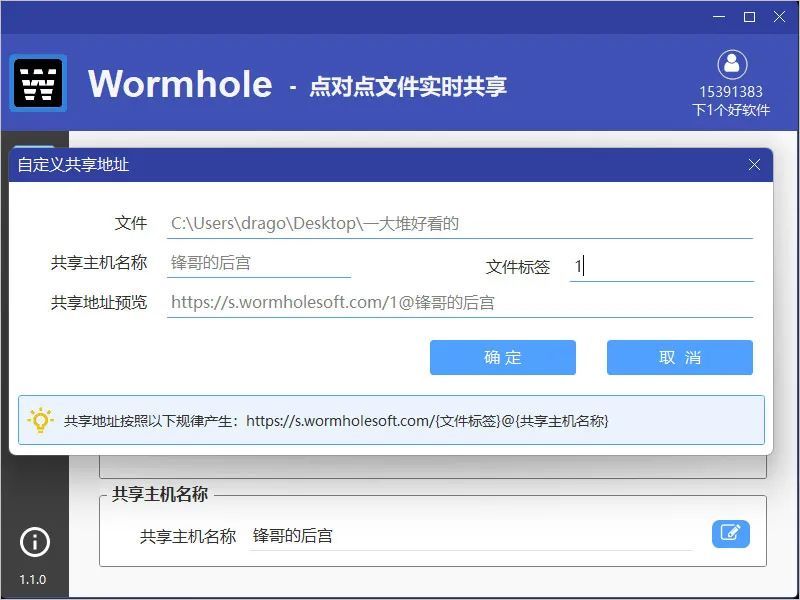This screenshot has width=800, height=600.
Task: Minimize the Wormhole window
Action: tap(719, 17)
